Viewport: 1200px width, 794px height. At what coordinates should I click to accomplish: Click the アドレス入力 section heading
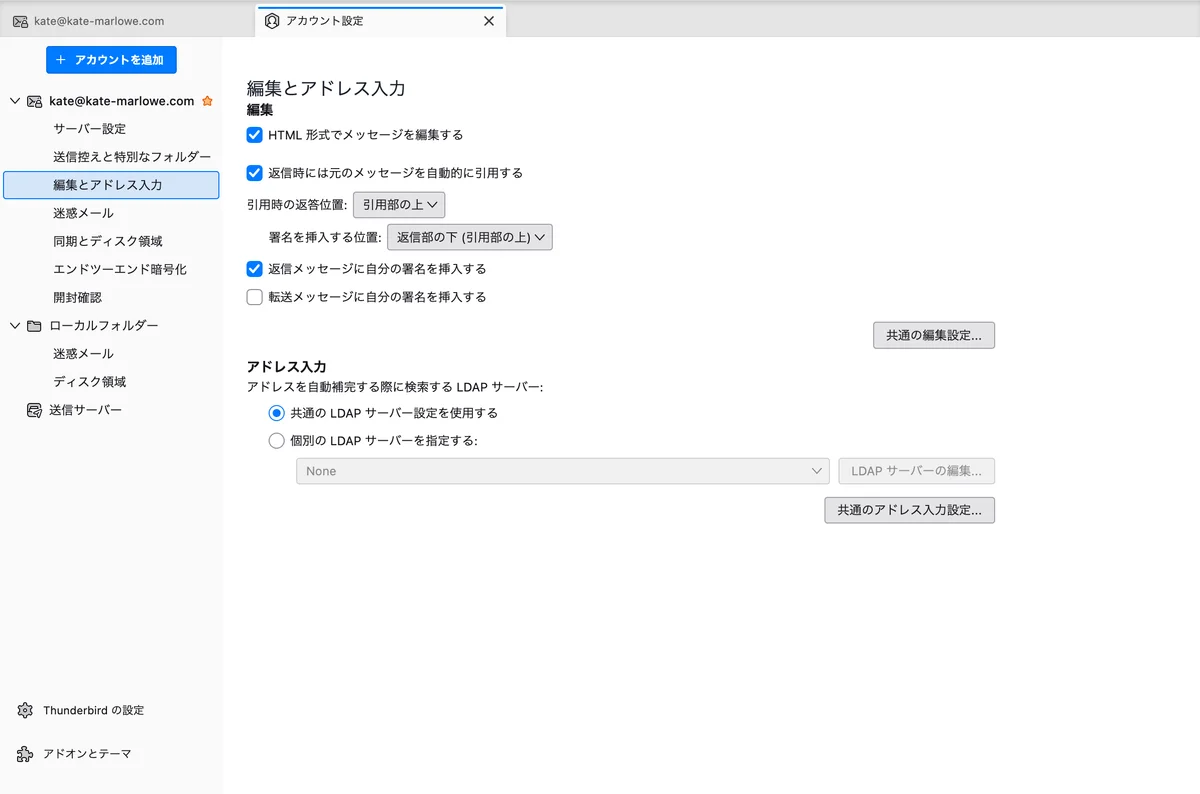(287, 368)
